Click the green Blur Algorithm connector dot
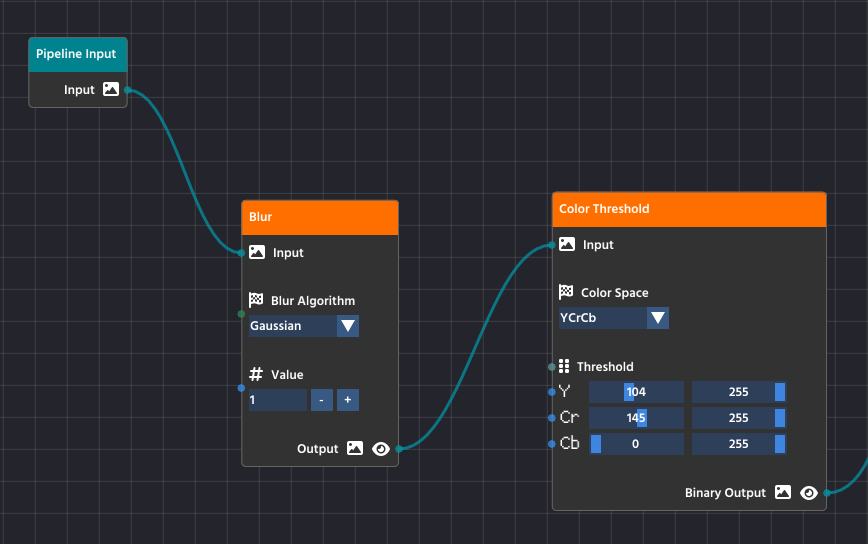 coord(241,314)
